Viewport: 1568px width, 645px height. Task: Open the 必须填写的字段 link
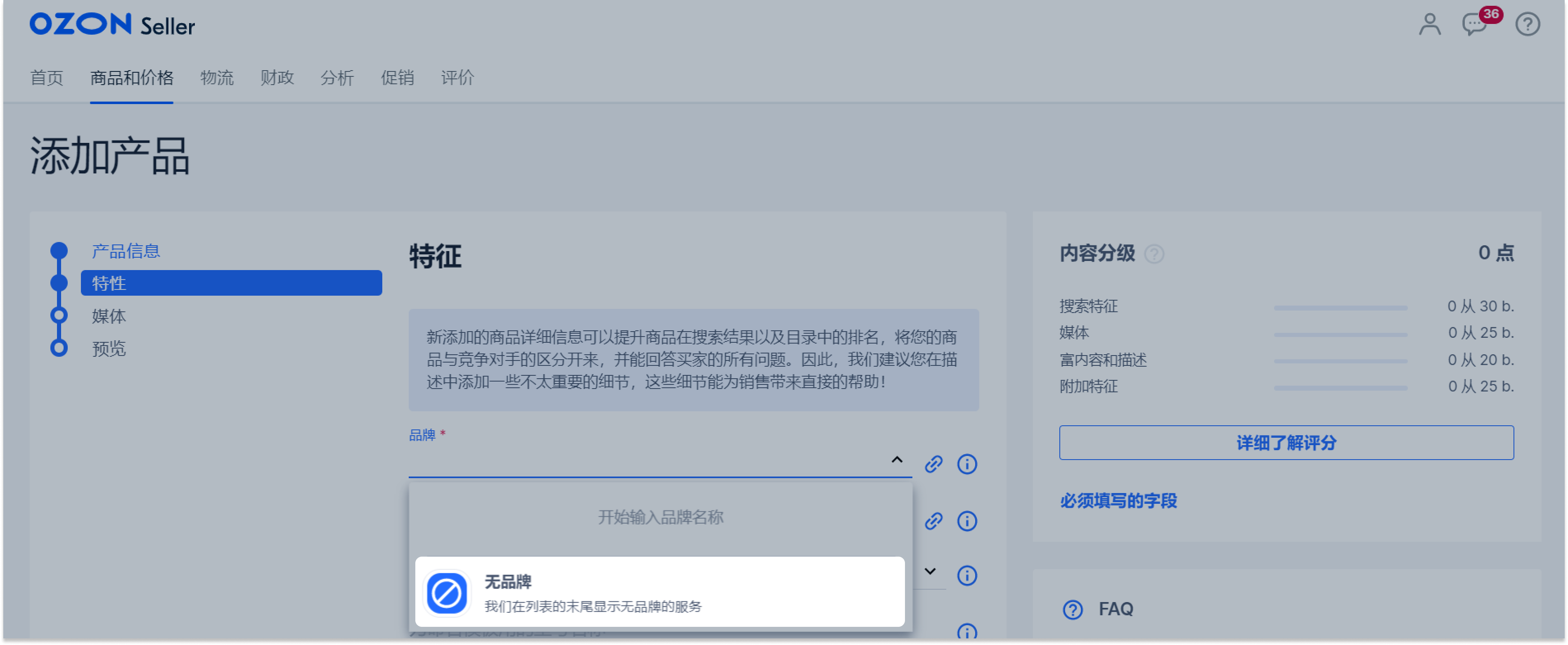(x=1118, y=500)
